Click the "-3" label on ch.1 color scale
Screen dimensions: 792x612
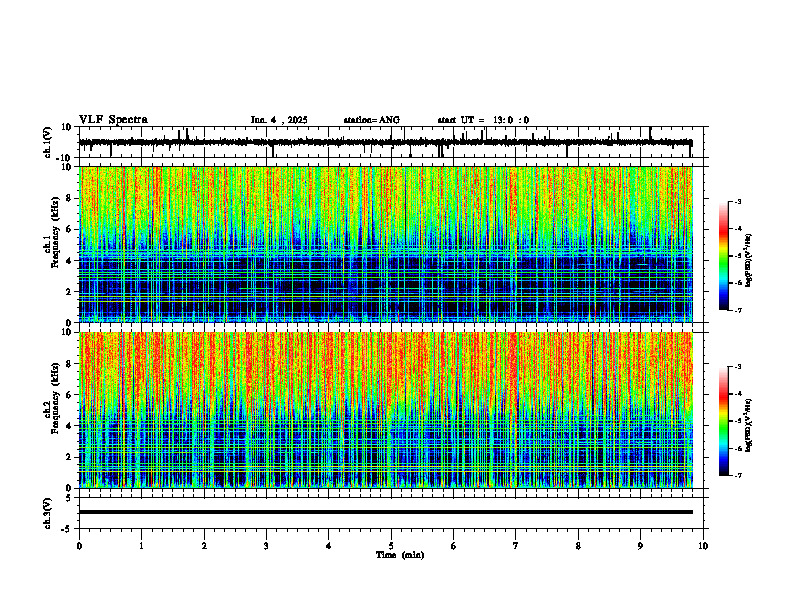(x=737, y=201)
